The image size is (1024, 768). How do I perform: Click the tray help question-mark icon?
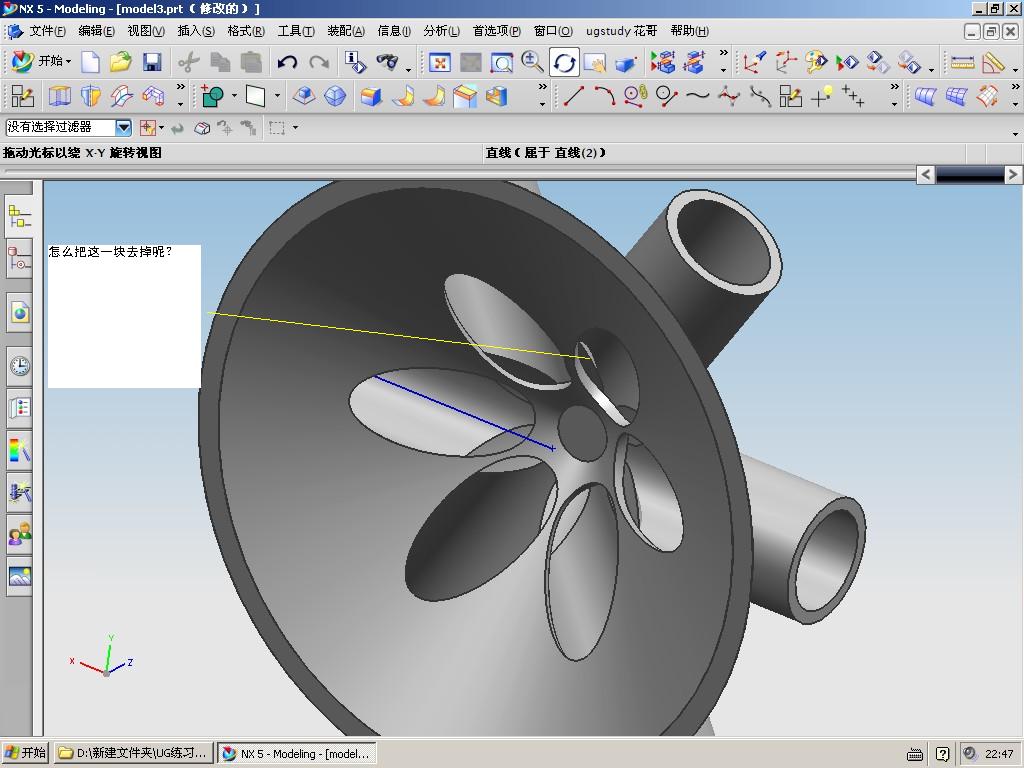(x=942, y=754)
